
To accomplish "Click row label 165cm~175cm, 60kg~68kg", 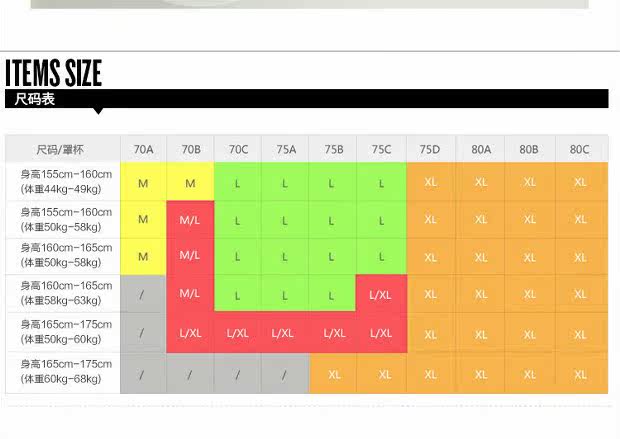I will pos(62,372).
